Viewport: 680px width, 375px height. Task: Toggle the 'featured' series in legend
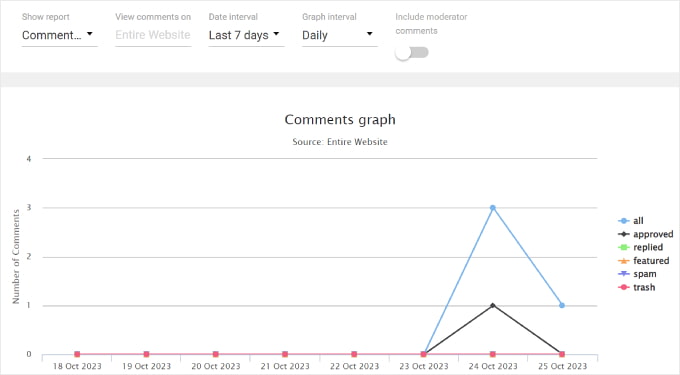pos(644,261)
